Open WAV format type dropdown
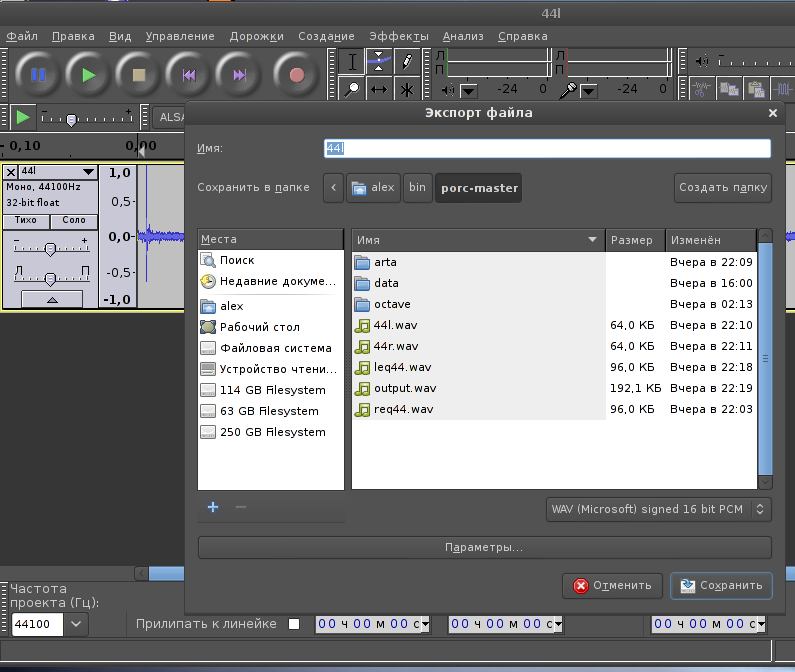795x672 pixels. point(659,509)
